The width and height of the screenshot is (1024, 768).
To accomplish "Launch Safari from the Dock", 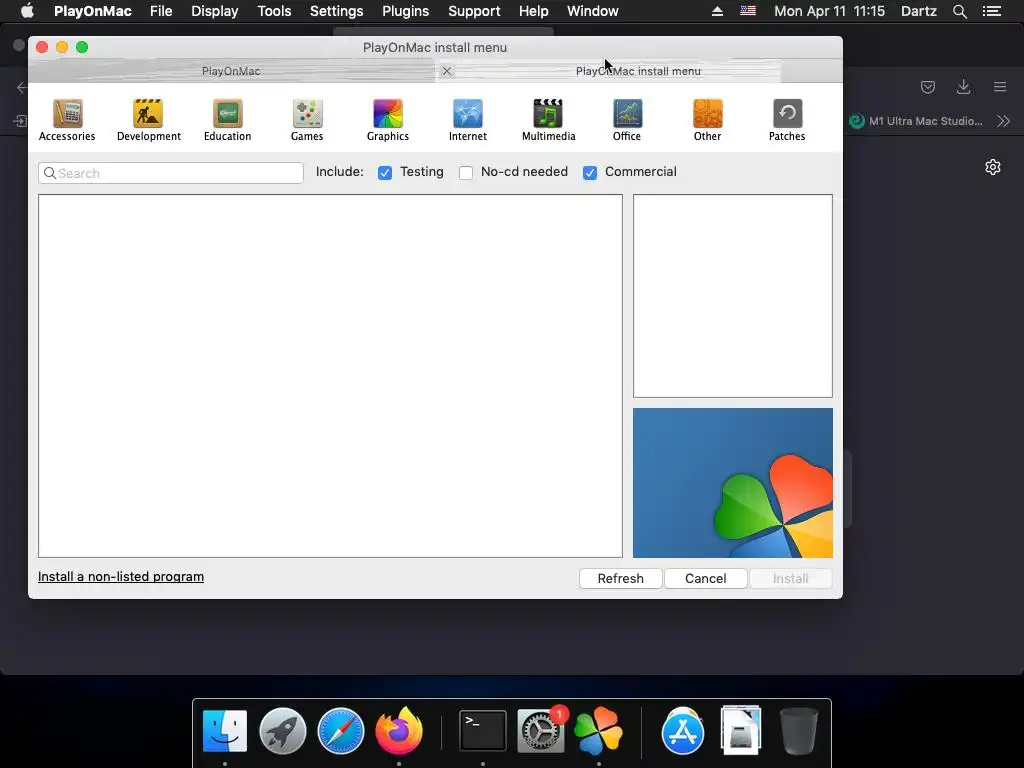I will tap(340, 731).
